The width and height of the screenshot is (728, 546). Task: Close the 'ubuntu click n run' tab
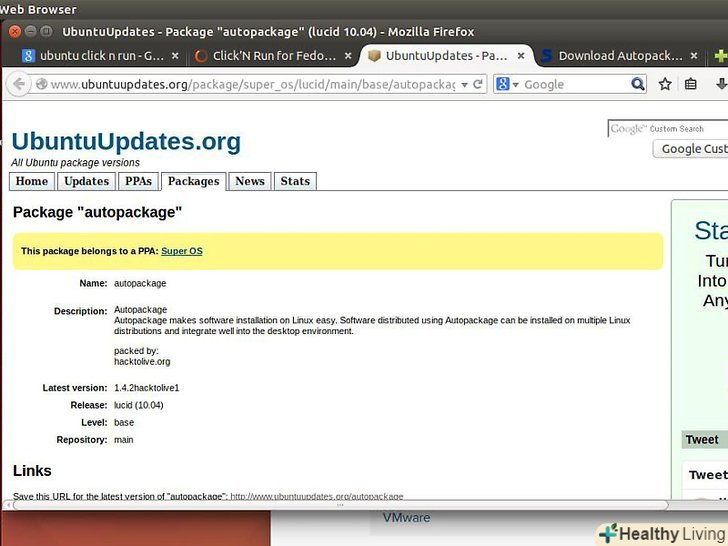click(175, 56)
